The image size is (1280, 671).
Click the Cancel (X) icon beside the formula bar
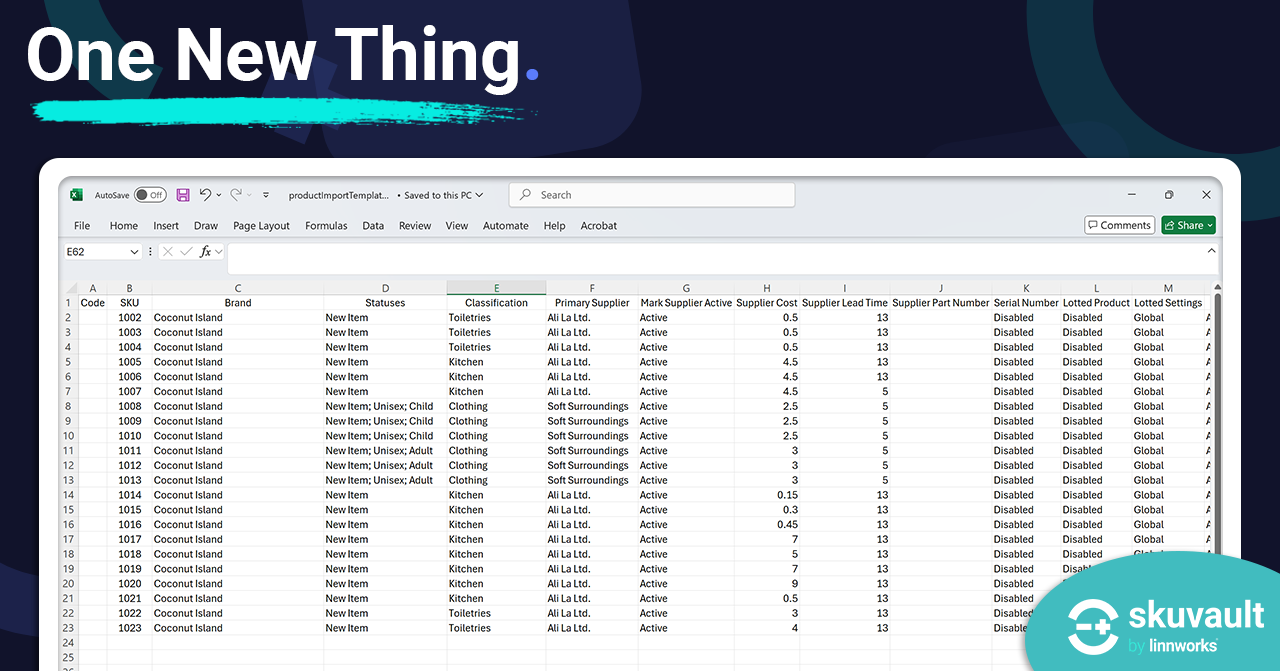167,251
